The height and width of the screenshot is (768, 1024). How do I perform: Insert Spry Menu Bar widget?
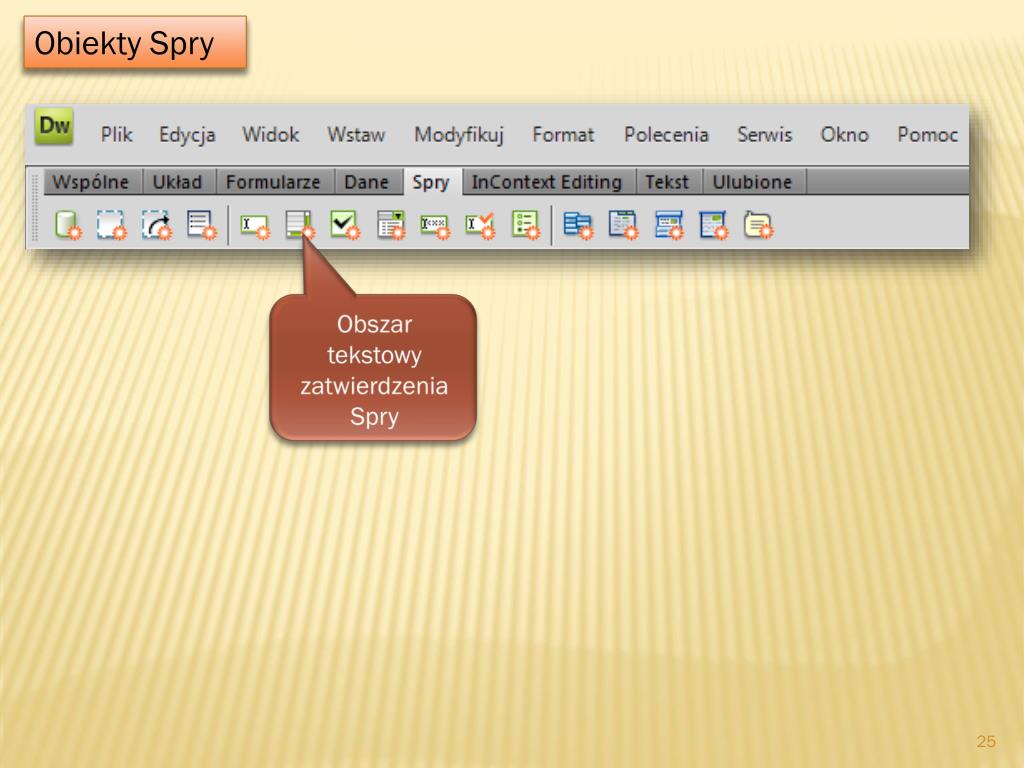579,226
